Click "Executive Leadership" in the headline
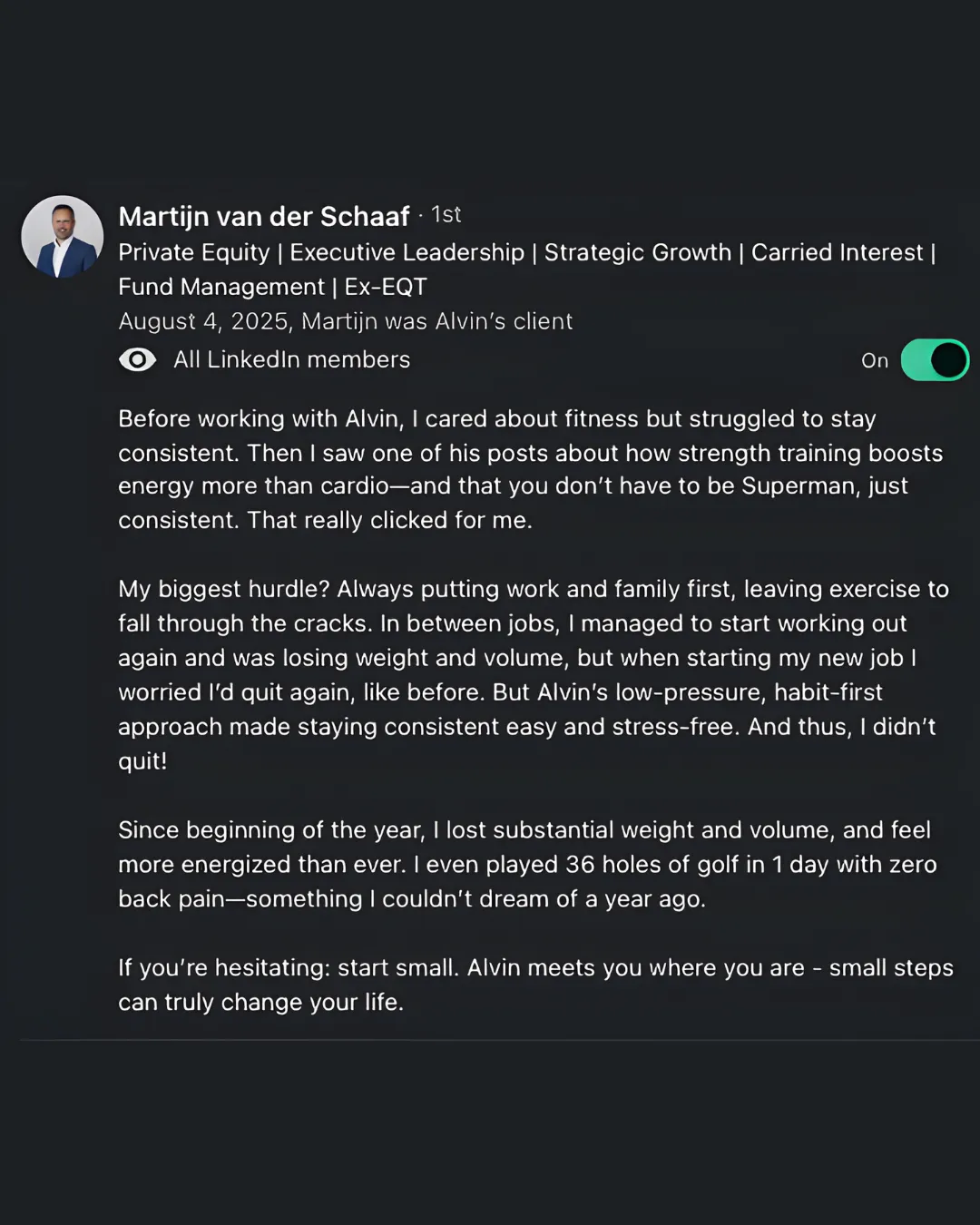This screenshot has width=980, height=1225. [407, 252]
